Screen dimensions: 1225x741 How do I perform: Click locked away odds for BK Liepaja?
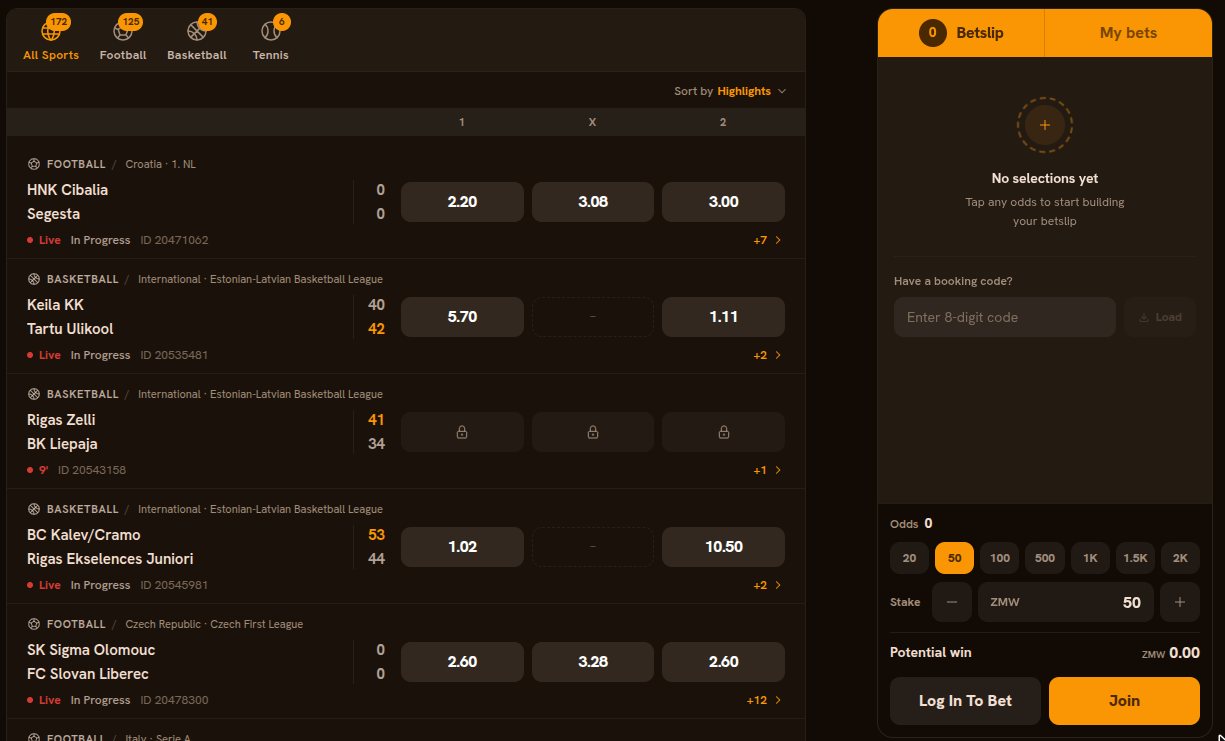point(724,432)
